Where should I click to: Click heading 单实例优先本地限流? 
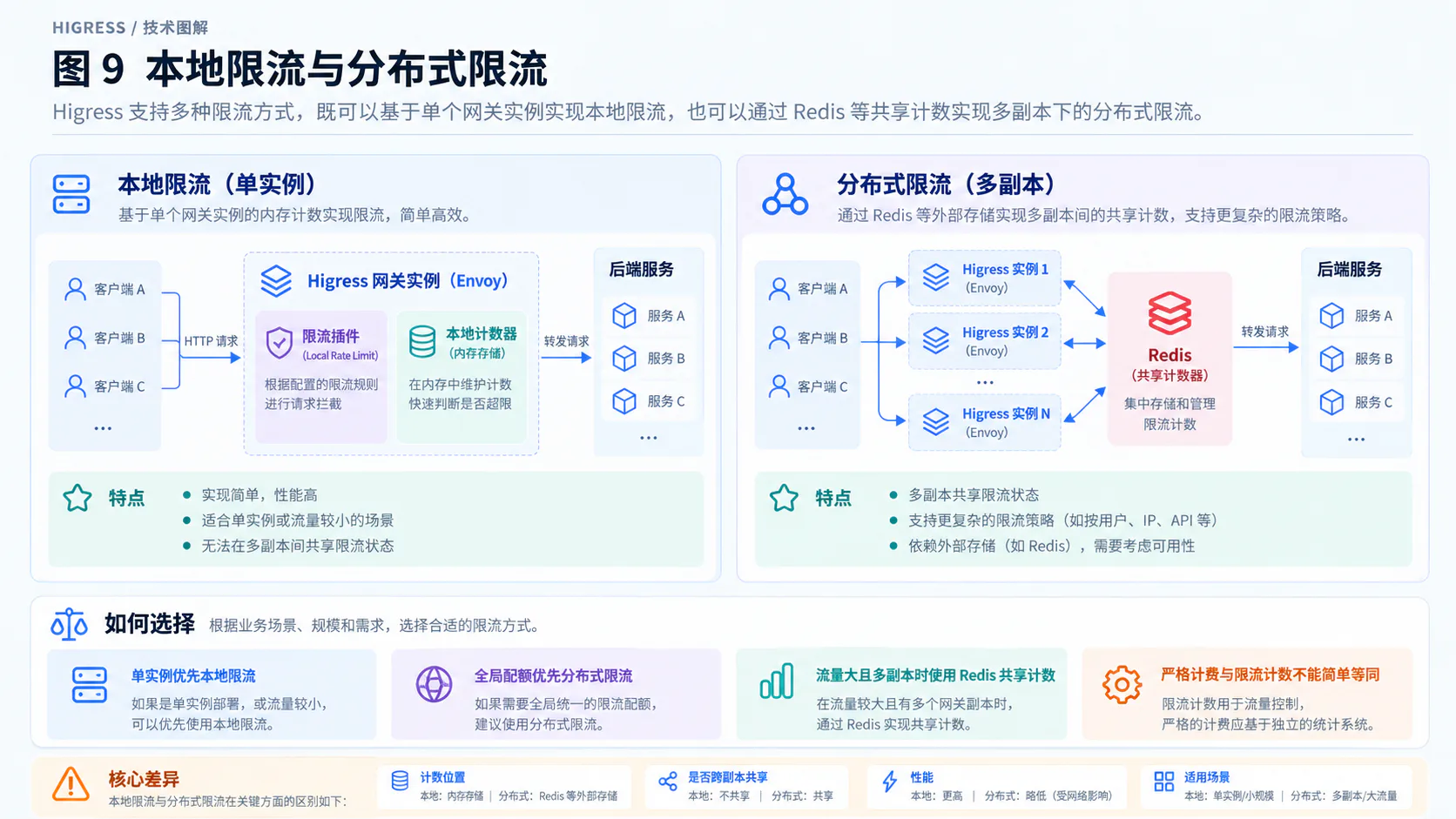193,676
